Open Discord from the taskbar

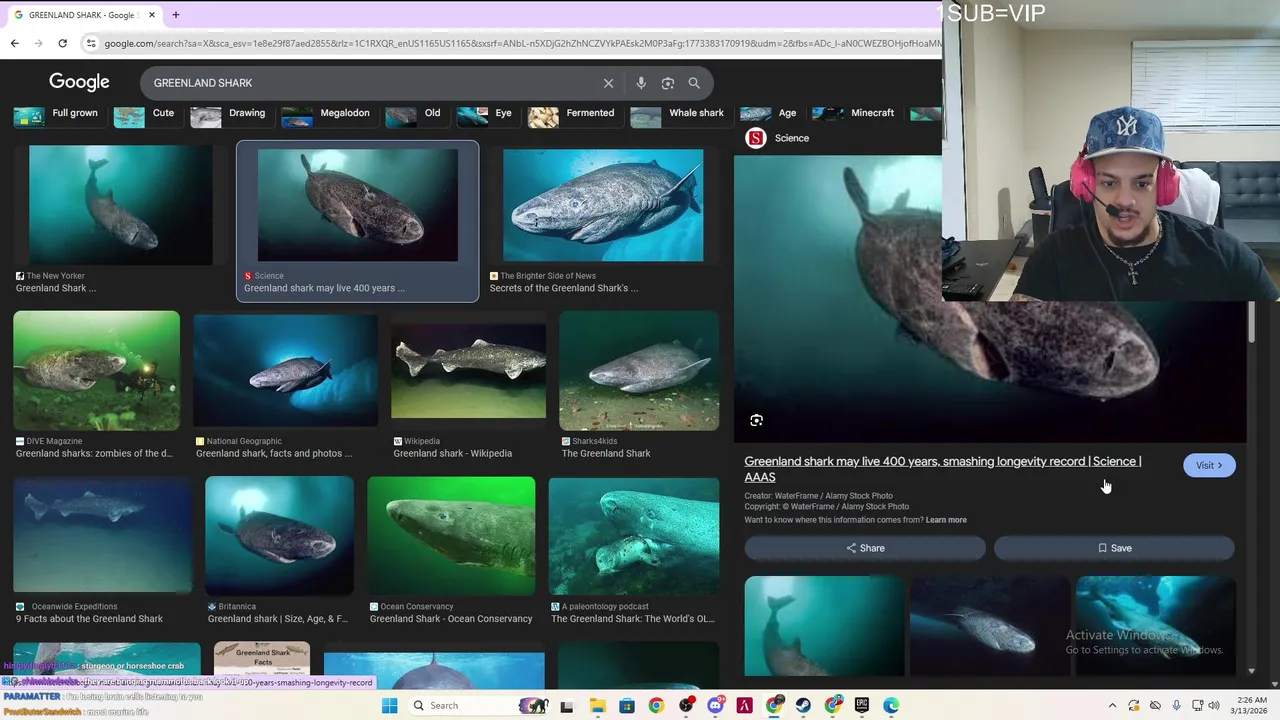click(x=715, y=705)
